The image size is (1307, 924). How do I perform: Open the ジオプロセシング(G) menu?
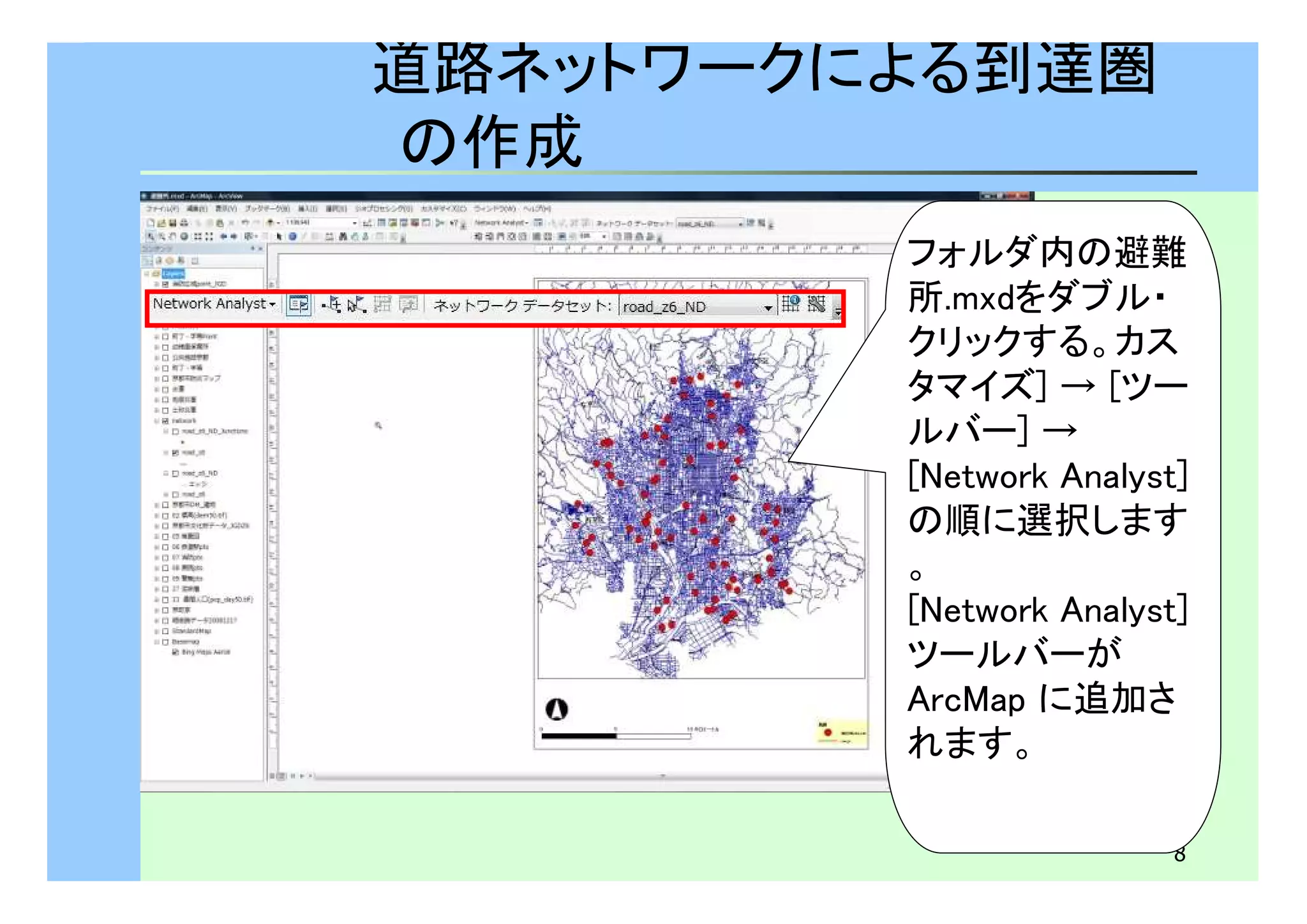tap(384, 209)
